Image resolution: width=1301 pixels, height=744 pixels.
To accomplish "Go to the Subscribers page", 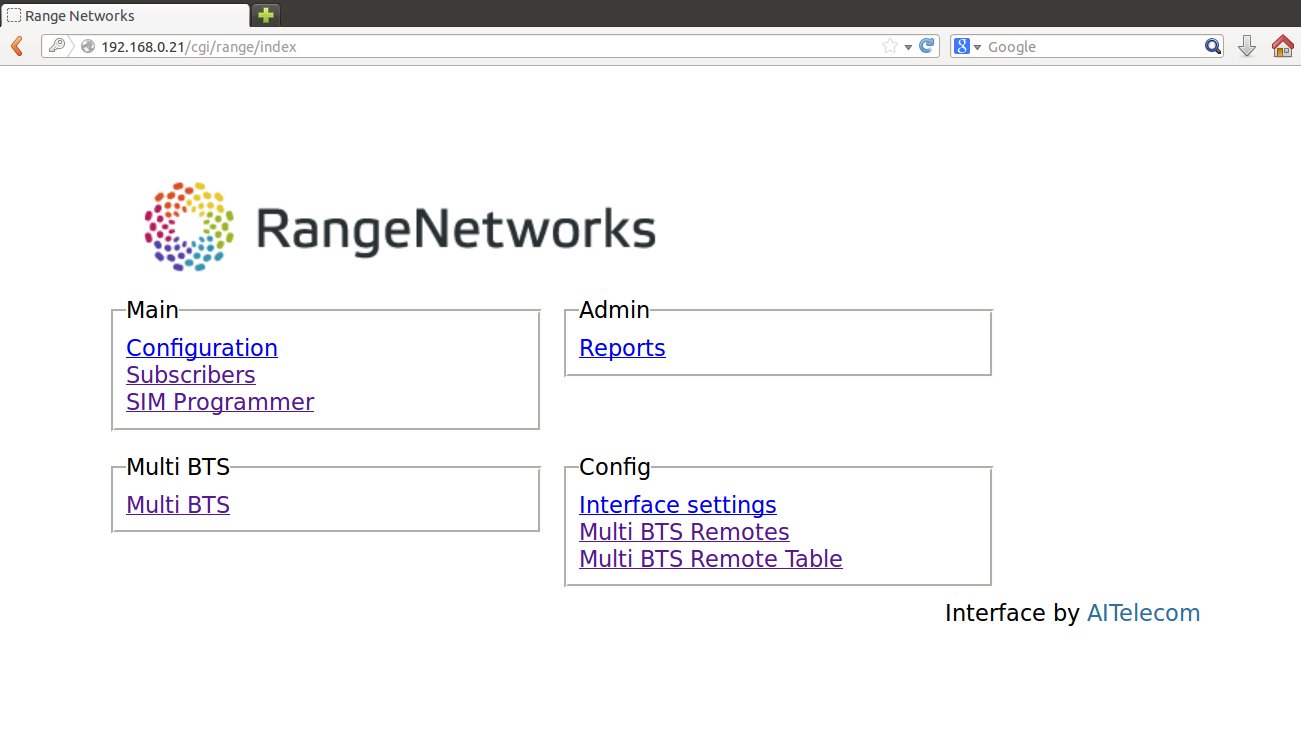I will click(x=190, y=375).
